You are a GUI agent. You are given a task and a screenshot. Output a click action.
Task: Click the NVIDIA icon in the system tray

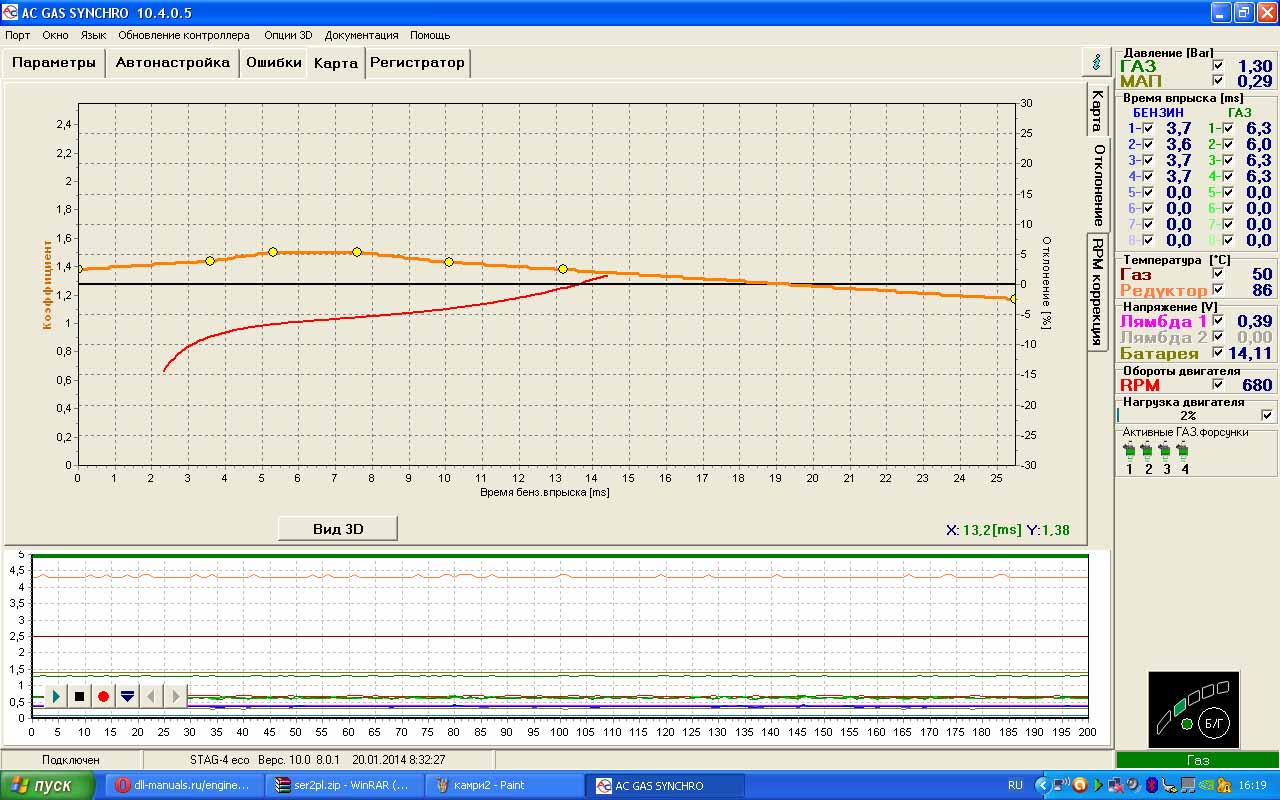click(1207, 785)
